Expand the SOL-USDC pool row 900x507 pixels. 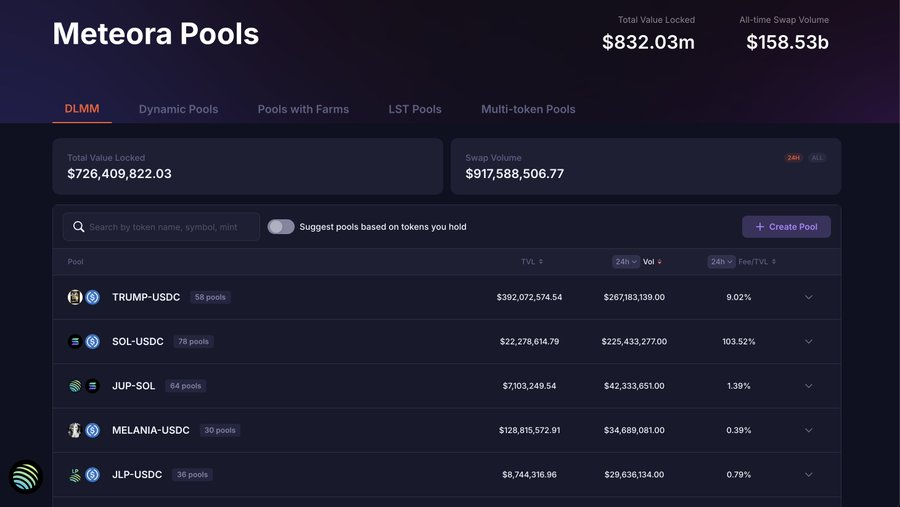[x=809, y=341]
